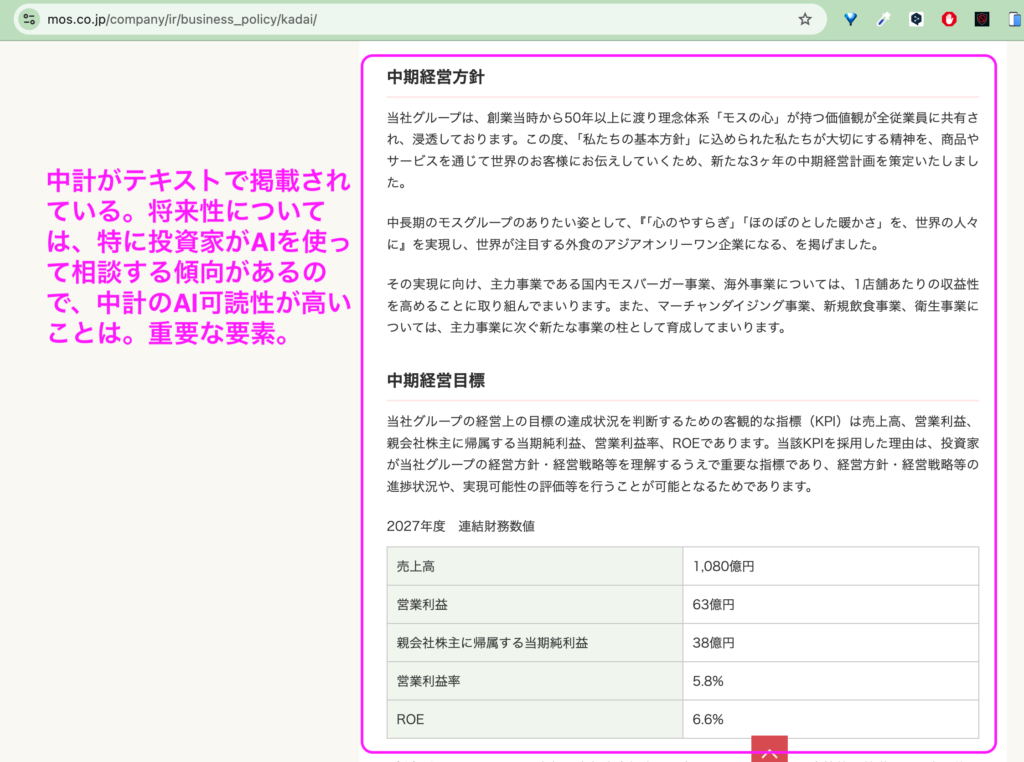Screen dimensions: 1024x762
Task: Click the red back-to-top arrow button
Action: coord(769,750)
